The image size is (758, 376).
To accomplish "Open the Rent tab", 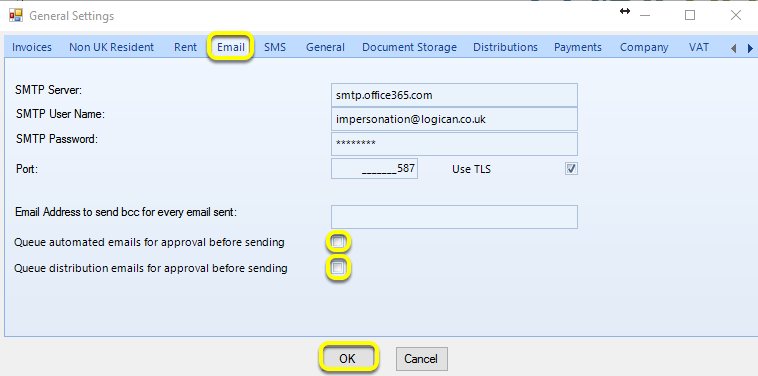I will pos(186,47).
